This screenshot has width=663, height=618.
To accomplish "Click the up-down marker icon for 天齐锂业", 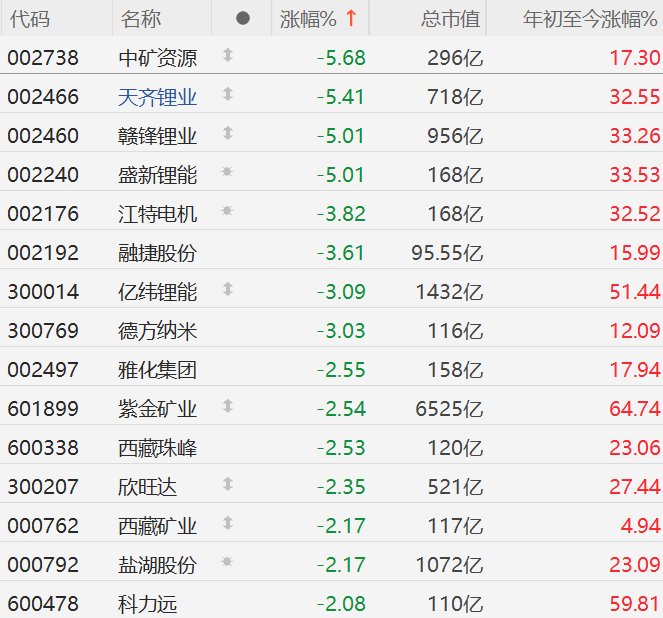I will click(228, 94).
